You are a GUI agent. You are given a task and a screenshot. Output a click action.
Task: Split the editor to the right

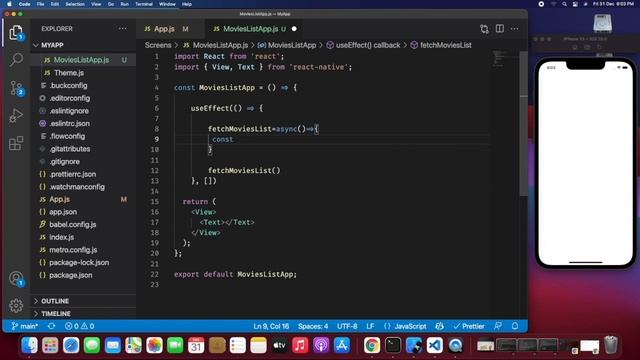(x=500, y=29)
